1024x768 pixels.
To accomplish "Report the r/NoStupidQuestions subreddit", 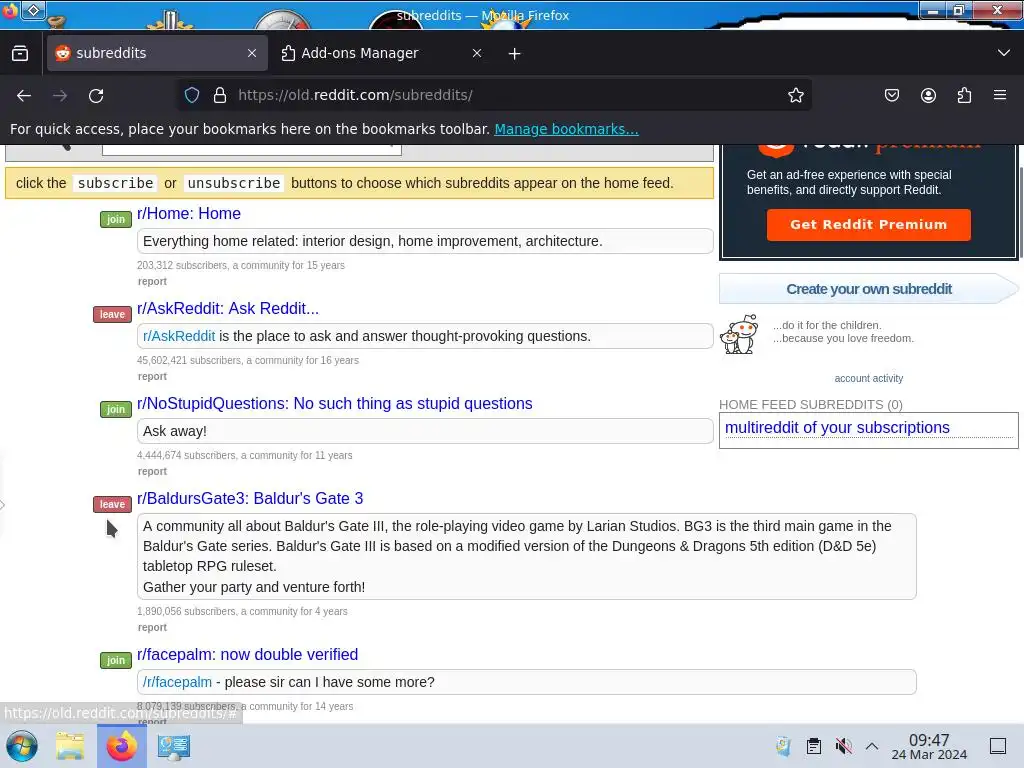I will tap(152, 472).
